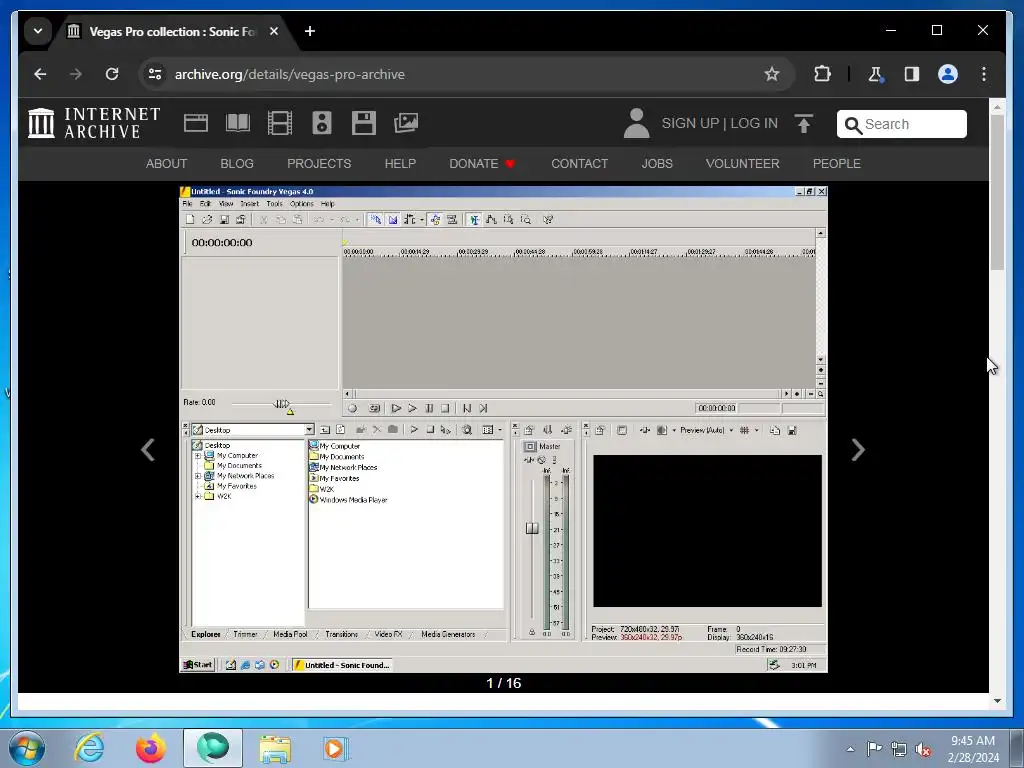Open the media player taskbar icon
Image resolution: width=1024 pixels, height=768 pixels.
337,748
